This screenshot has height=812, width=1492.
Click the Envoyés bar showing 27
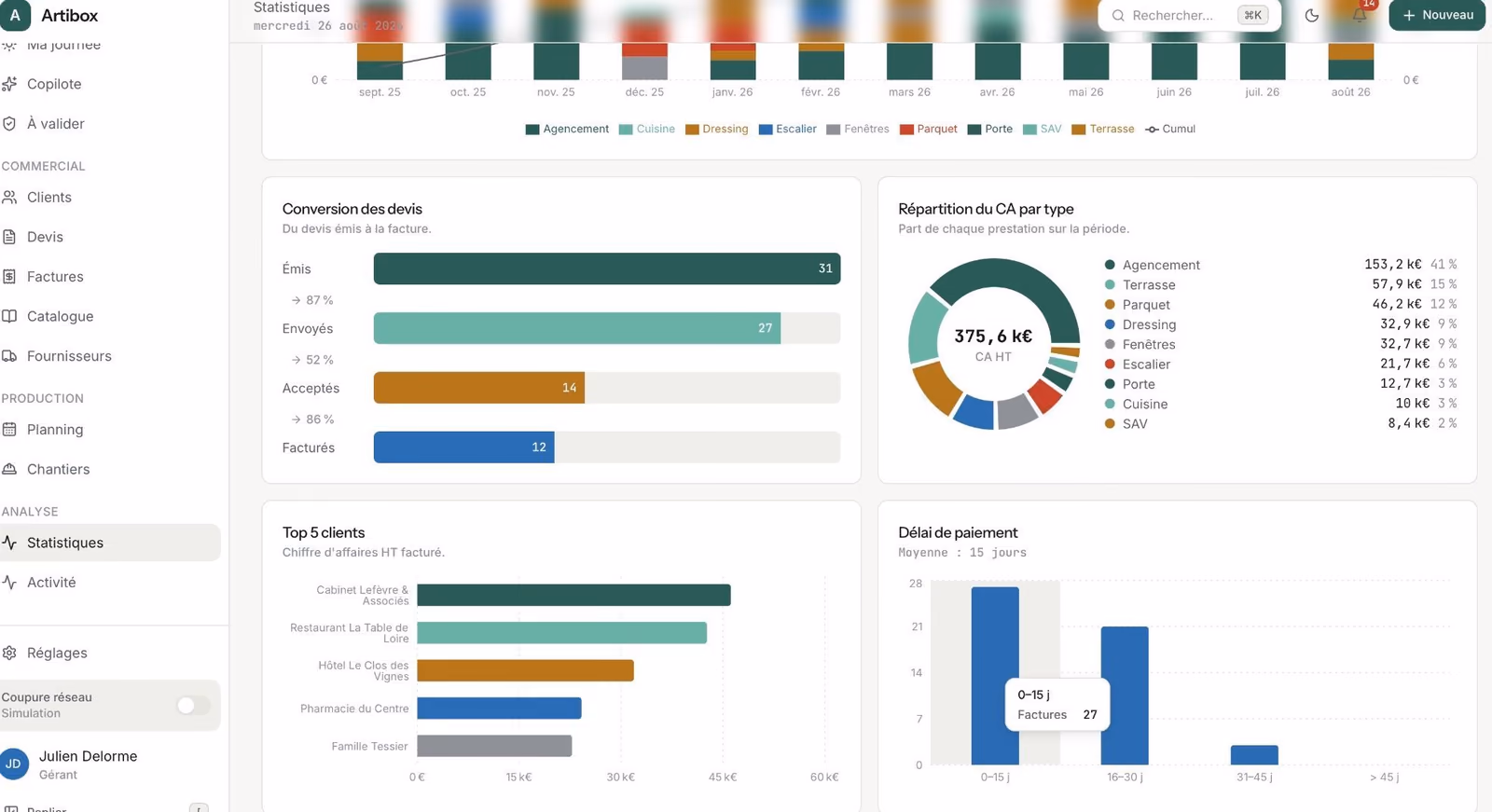(x=577, y=328)
